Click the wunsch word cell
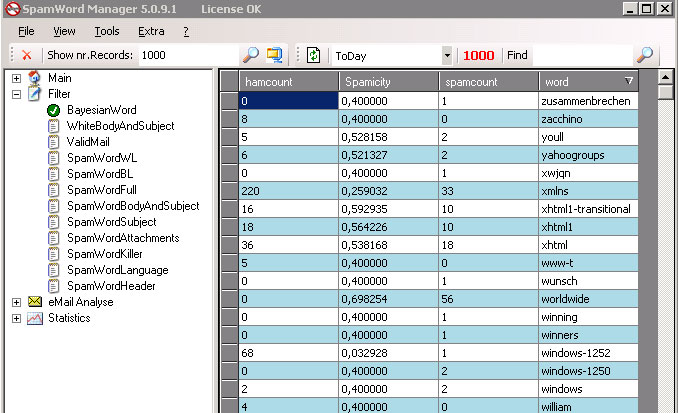 click(588, 281)
